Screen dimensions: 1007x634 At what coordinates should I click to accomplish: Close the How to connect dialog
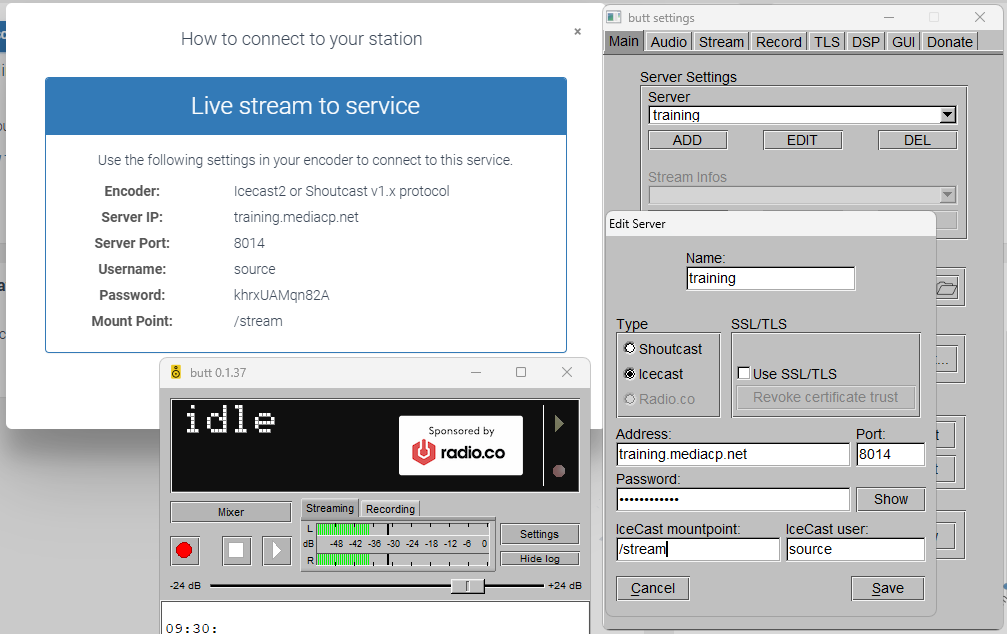[577, 31]
